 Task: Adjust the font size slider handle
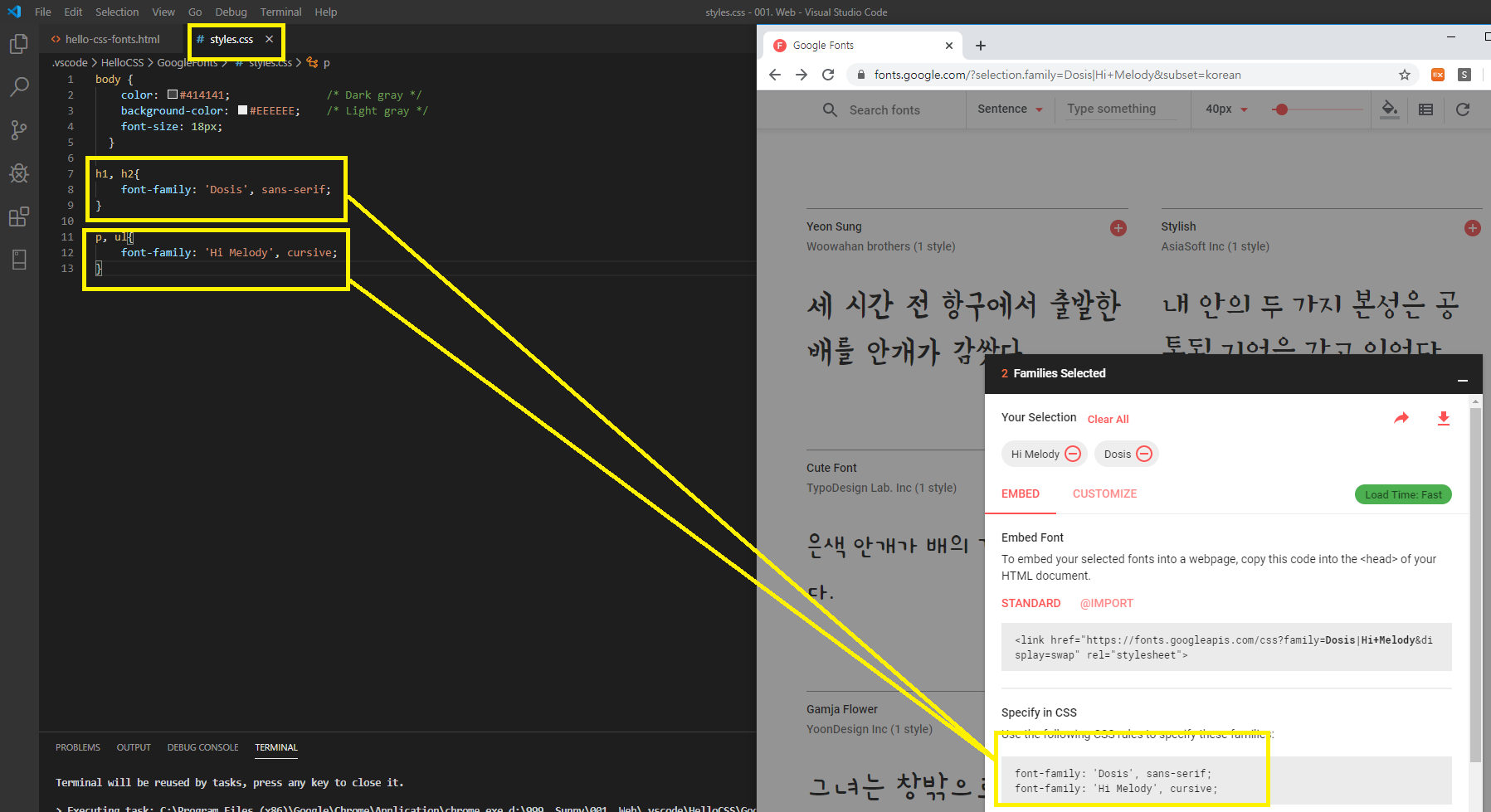[x=1281, y=109]
